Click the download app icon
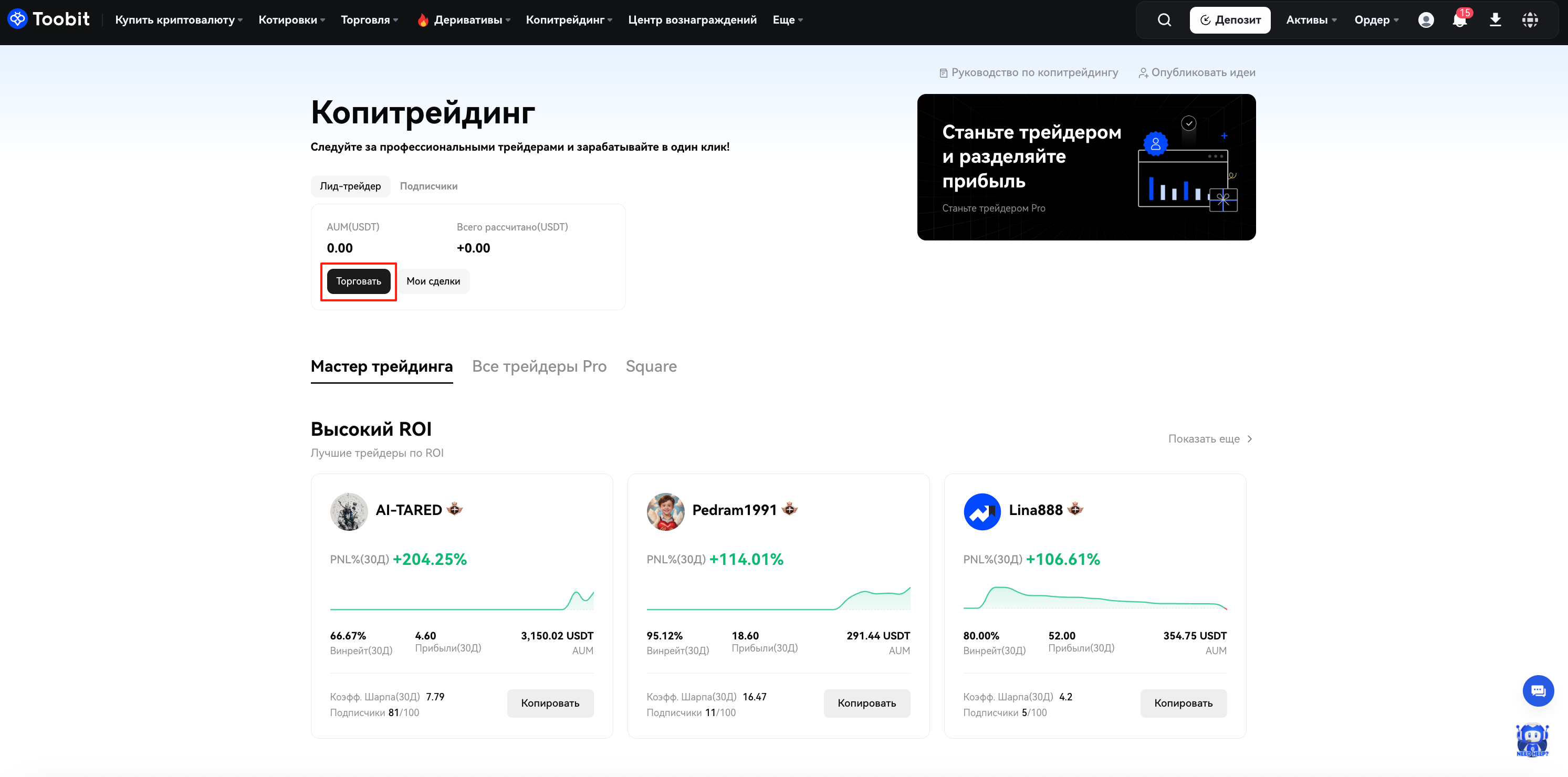 [1495, 20]
